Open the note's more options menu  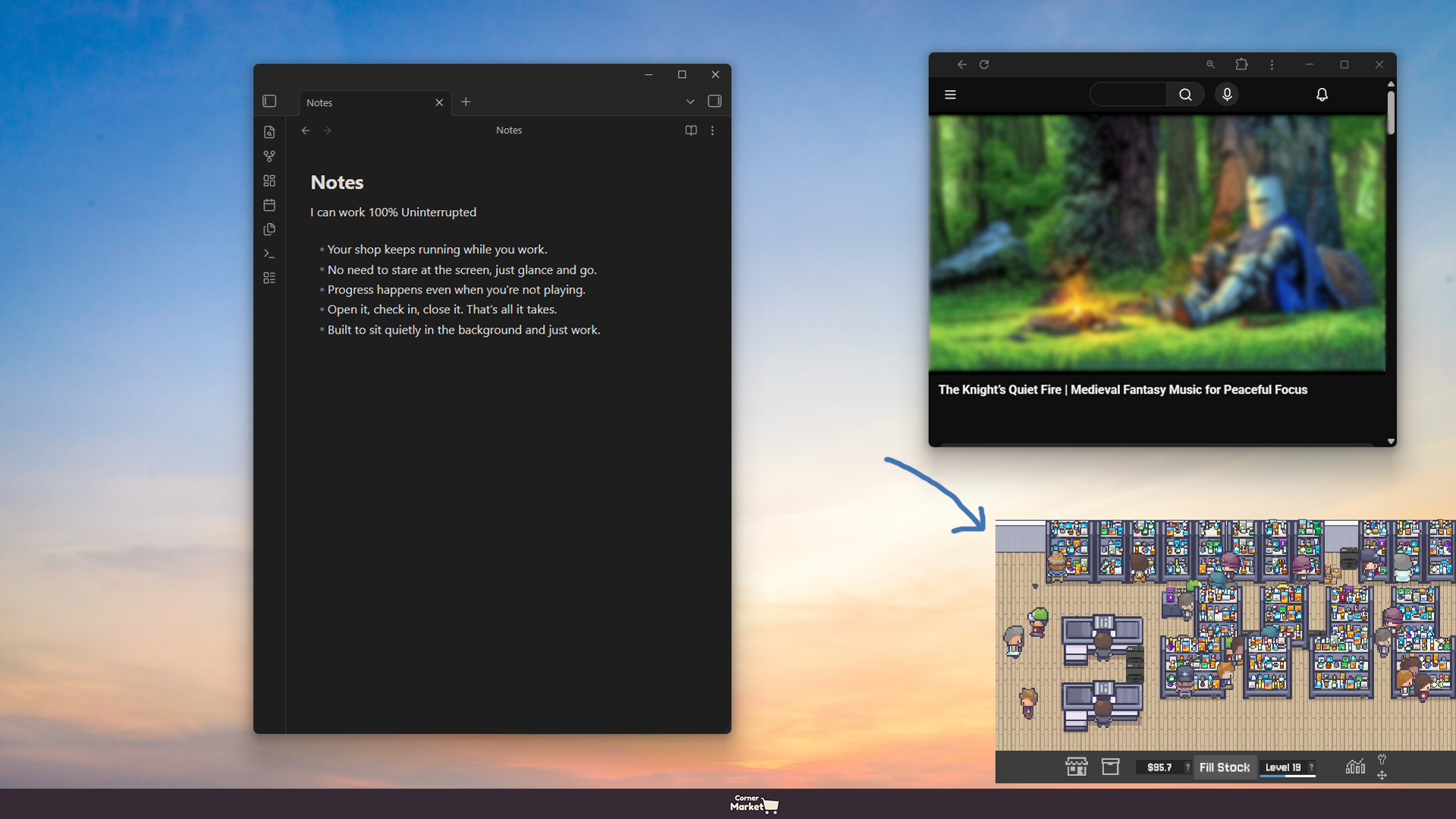pos(712,130)
